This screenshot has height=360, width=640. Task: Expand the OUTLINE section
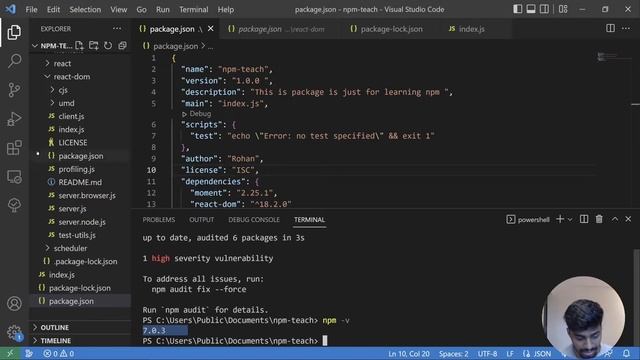pos(54,327)
